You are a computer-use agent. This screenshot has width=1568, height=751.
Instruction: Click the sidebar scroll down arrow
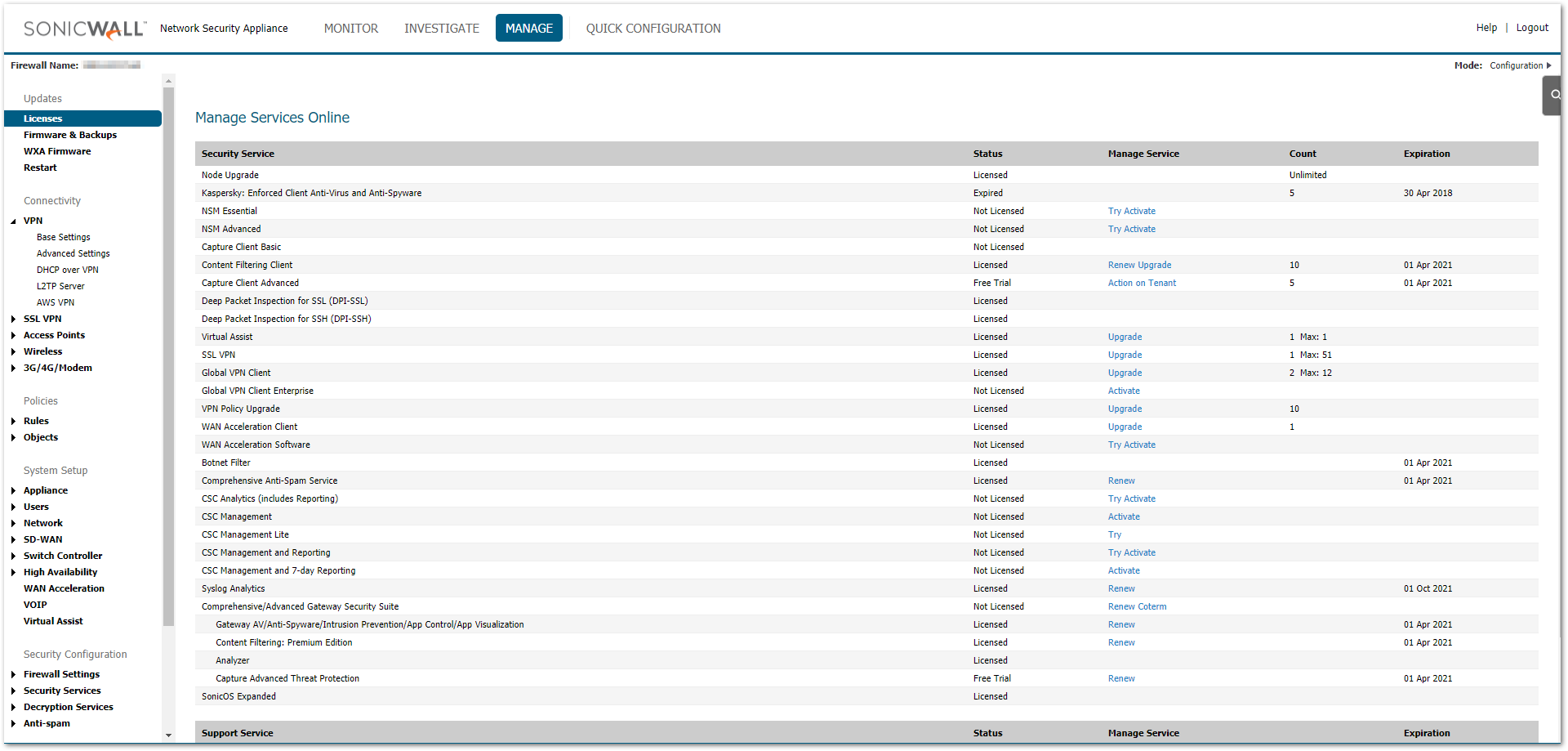(x=168, y=735)
